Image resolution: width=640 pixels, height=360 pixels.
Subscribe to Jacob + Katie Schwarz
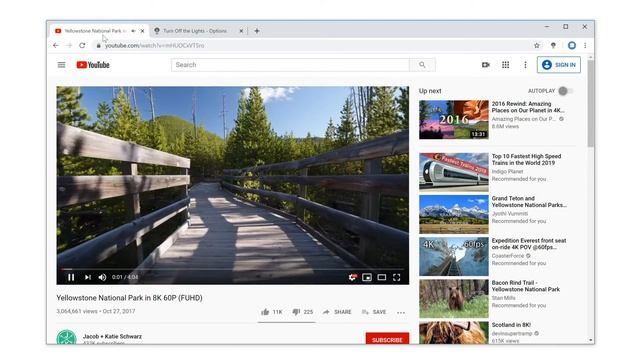pos(387,338)
